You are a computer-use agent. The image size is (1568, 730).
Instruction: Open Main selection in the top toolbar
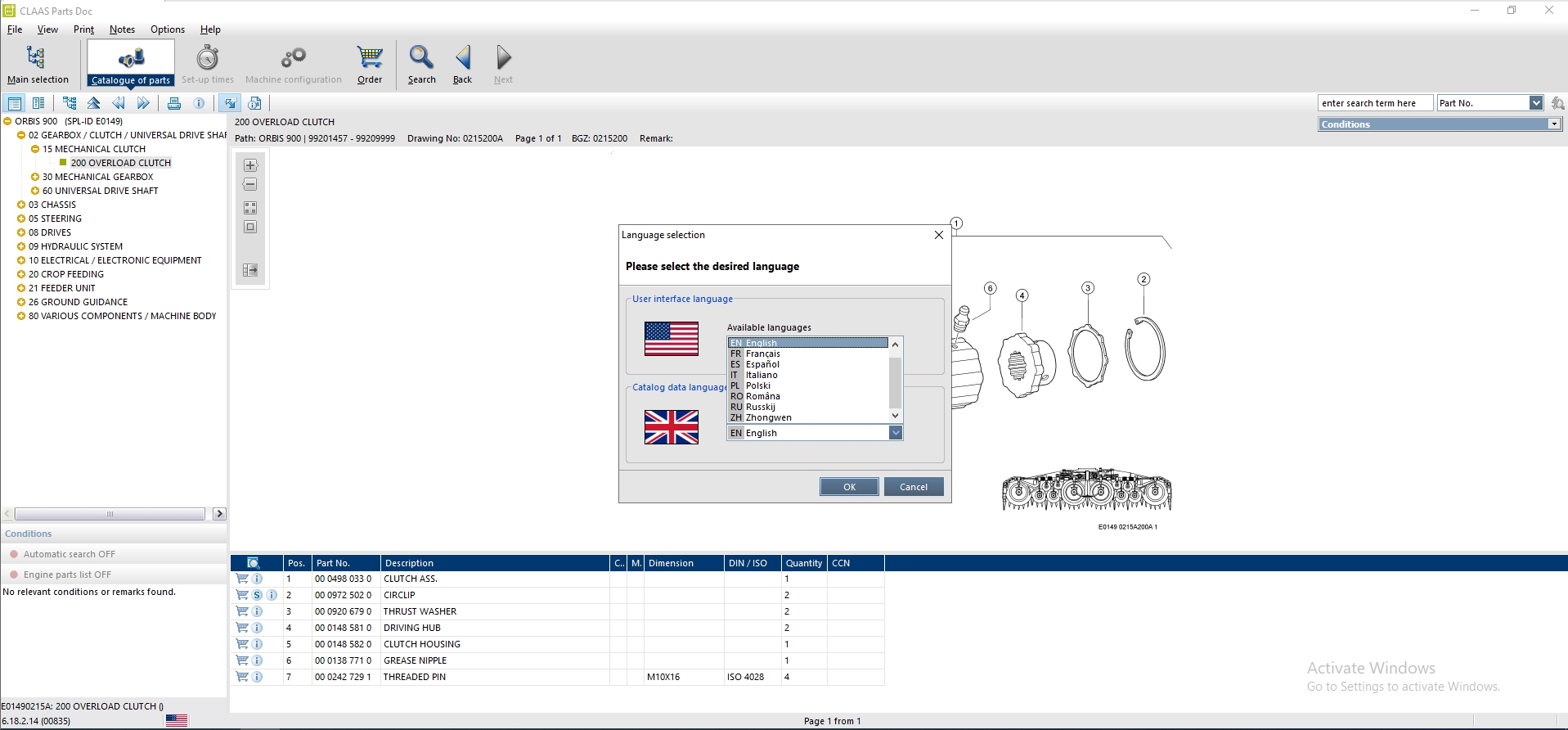38,64
